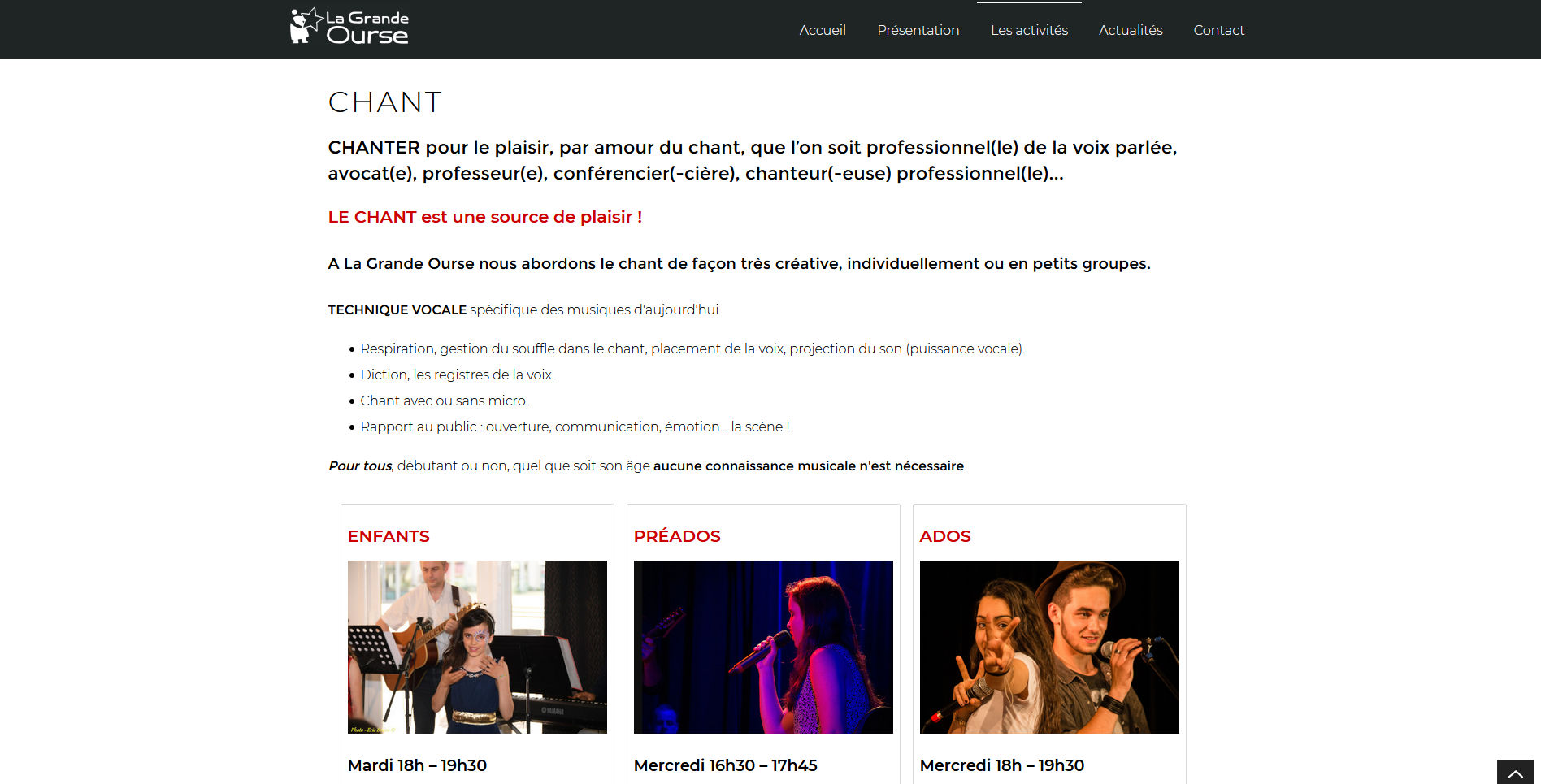
Task: Click the ENFANTS card heading
Action: point(389,536)
